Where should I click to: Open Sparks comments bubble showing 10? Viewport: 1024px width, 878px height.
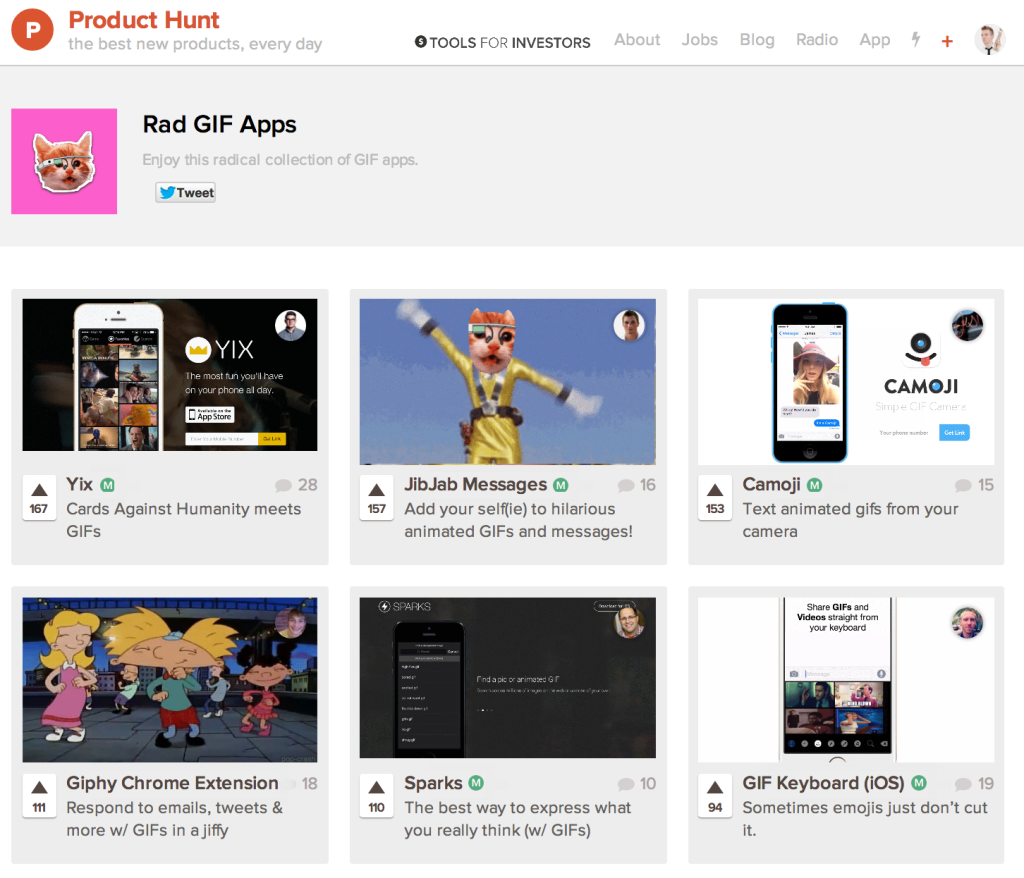(x=637, y=784)
